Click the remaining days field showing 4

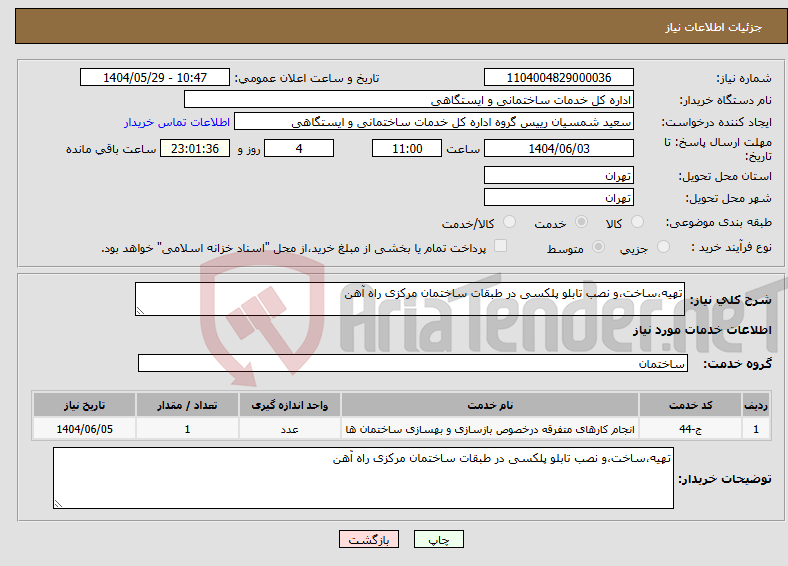pyautogui.click(x=299, y=148)
